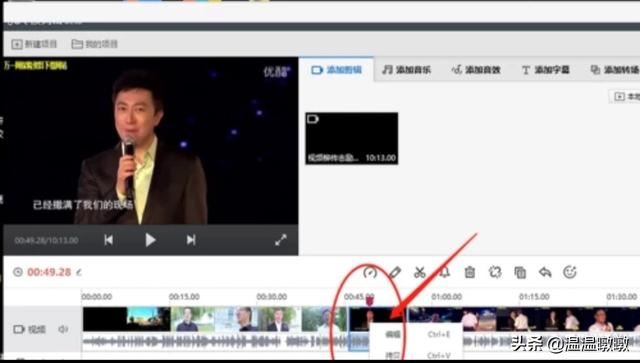Viewport: 640px width, 363px height.
Task: Choose 编辑 Ctrl+E in the context menu
Action: click(x=416, y=334)
